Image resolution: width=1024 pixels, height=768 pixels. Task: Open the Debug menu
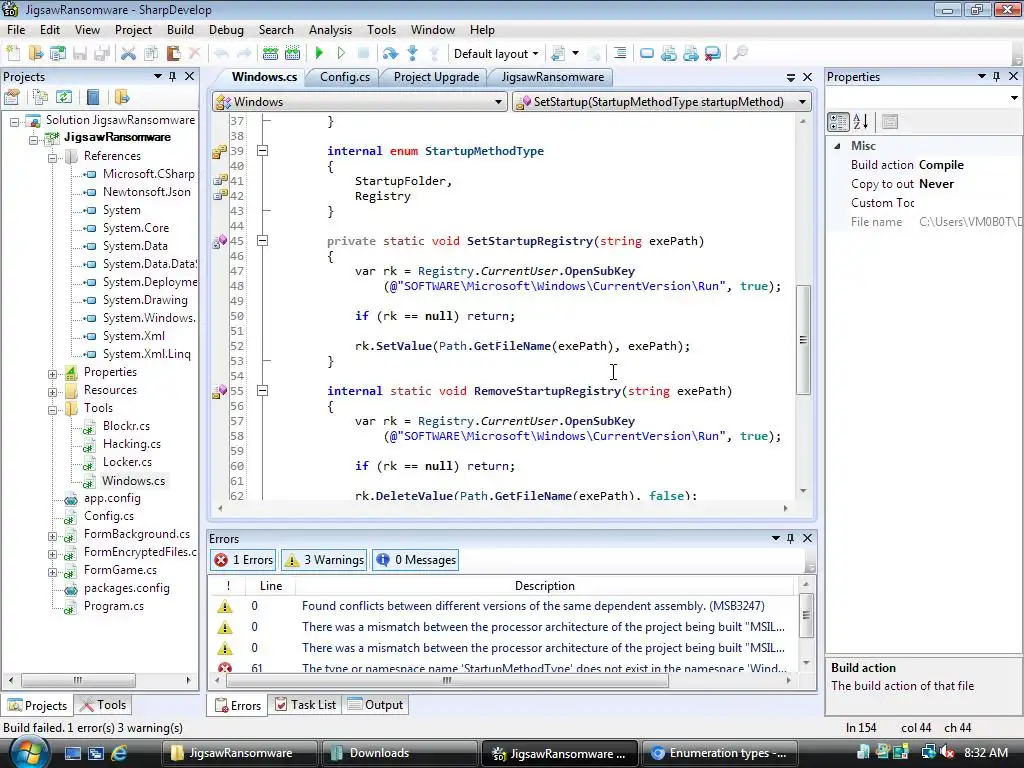pyautogui.click(x=226, y=30)
